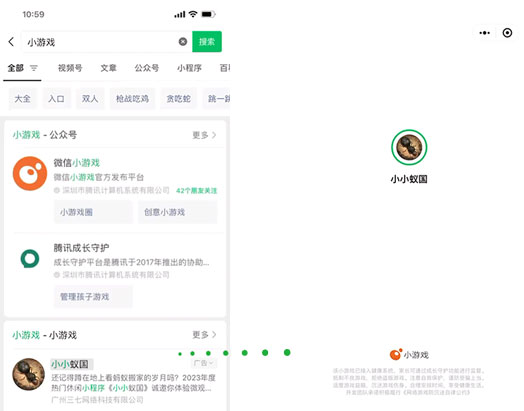
Task: Open the 微信小游戏 account title
Action: point(77,163)
